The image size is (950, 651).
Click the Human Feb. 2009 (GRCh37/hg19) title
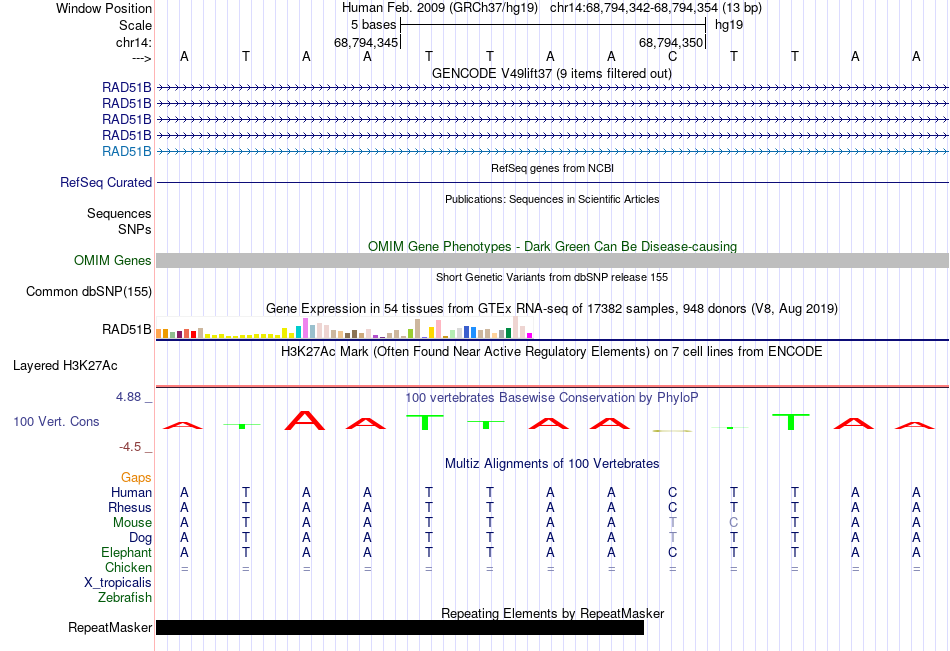coord(440,8)
